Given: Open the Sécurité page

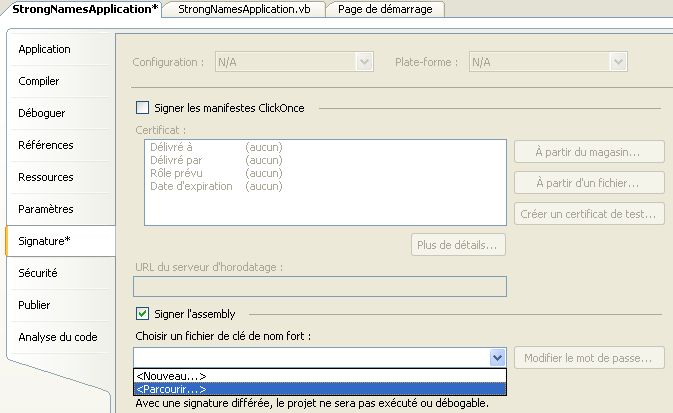Looking at the screenshot, I should tap(38, 273).
